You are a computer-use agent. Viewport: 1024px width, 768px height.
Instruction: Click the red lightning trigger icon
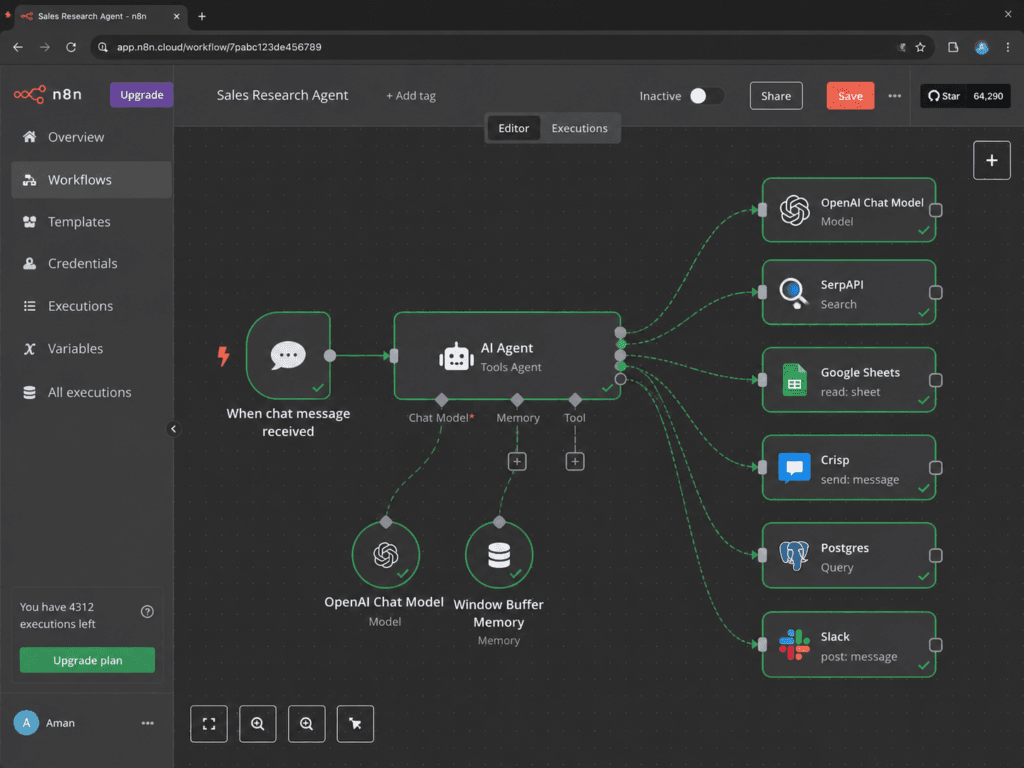(x=223, y=356)
